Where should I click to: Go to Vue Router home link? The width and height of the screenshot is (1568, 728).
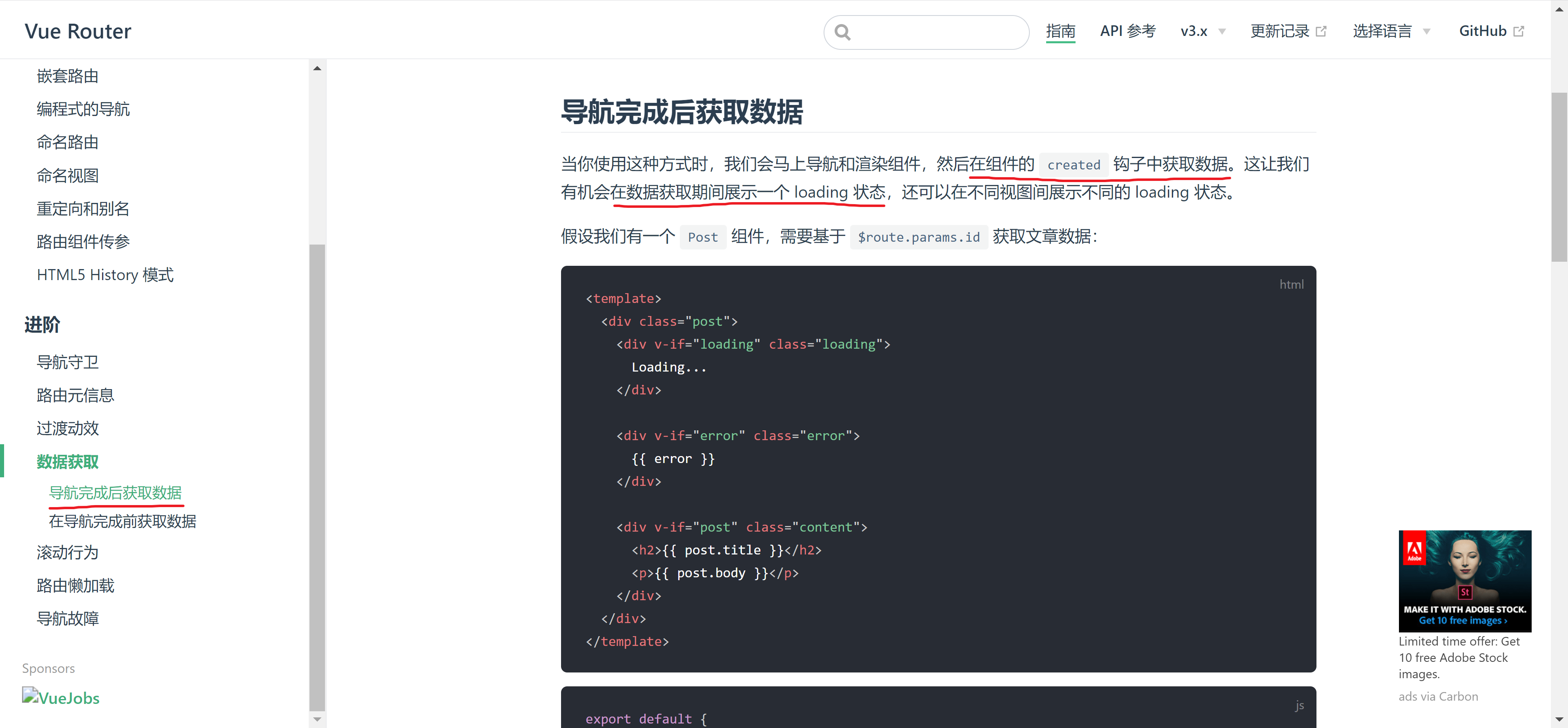(78, 31)
